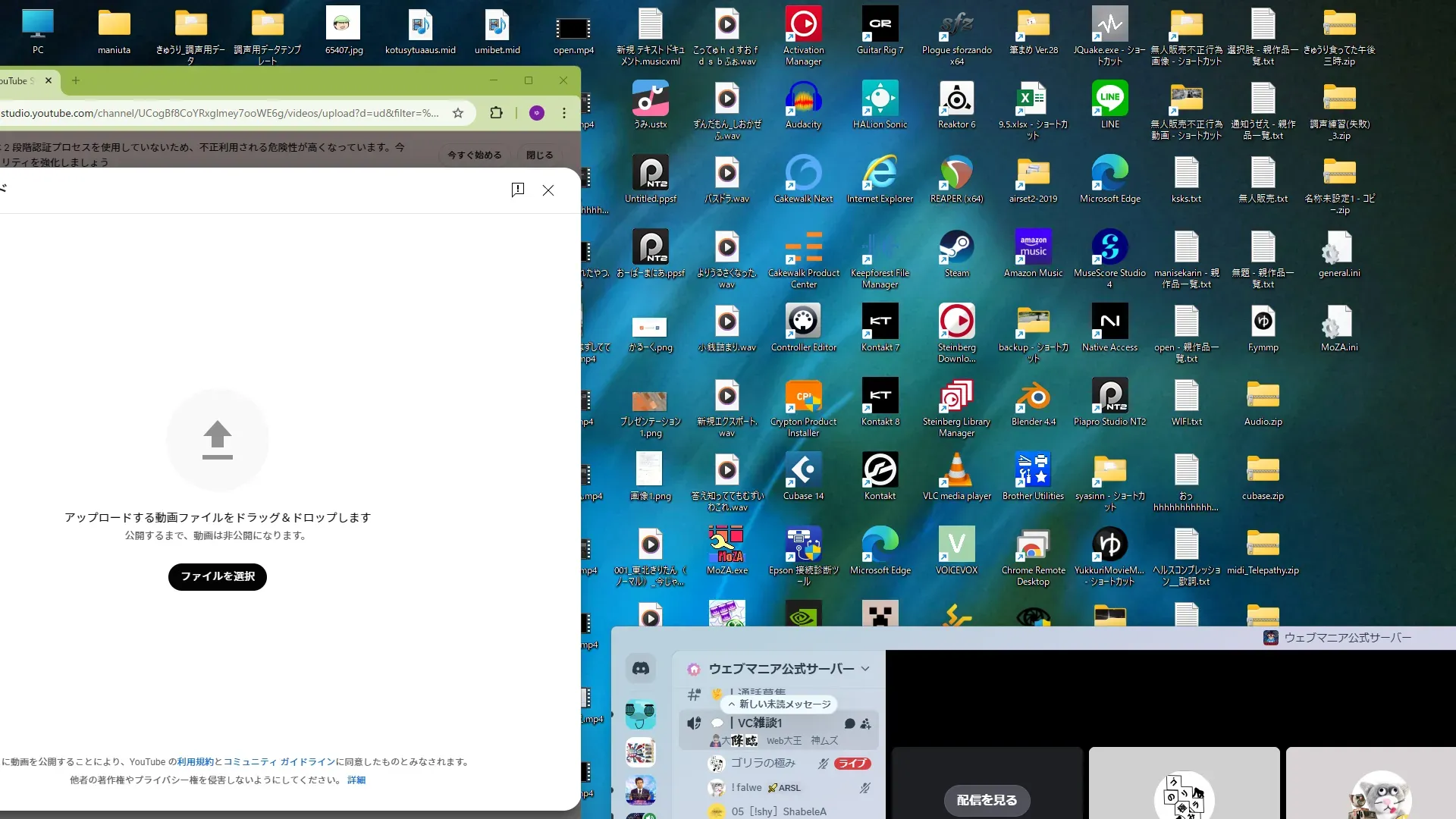
Task: Click the upload arrow graphic
Action: [x=218, y=440]
